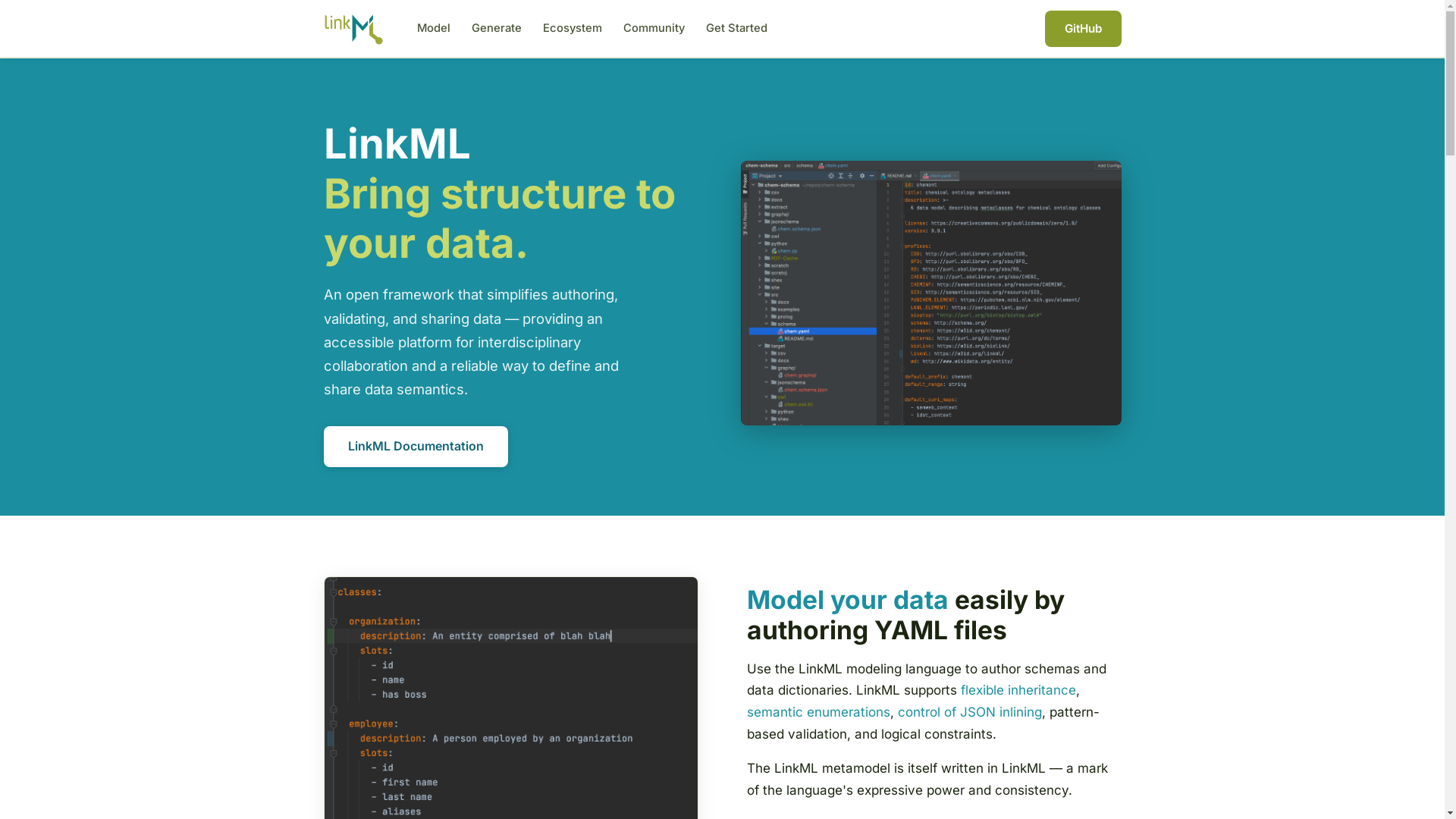Click the green GitHub button
This screenshot has width=1456, height=819.
tap(1082, 29)
